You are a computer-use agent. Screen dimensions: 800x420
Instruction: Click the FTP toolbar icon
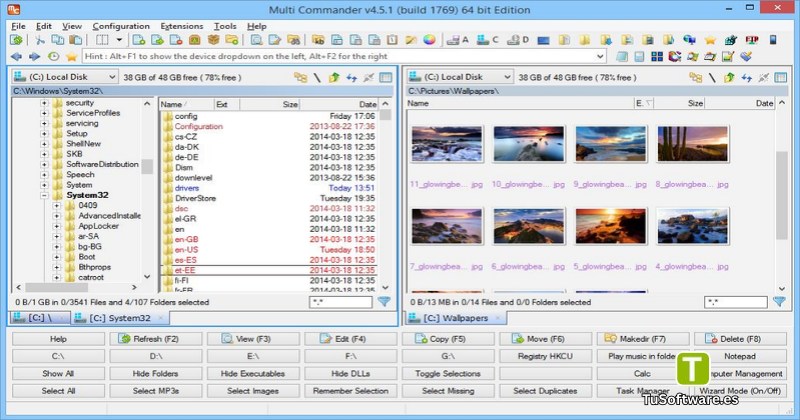(x=752, y=40)
